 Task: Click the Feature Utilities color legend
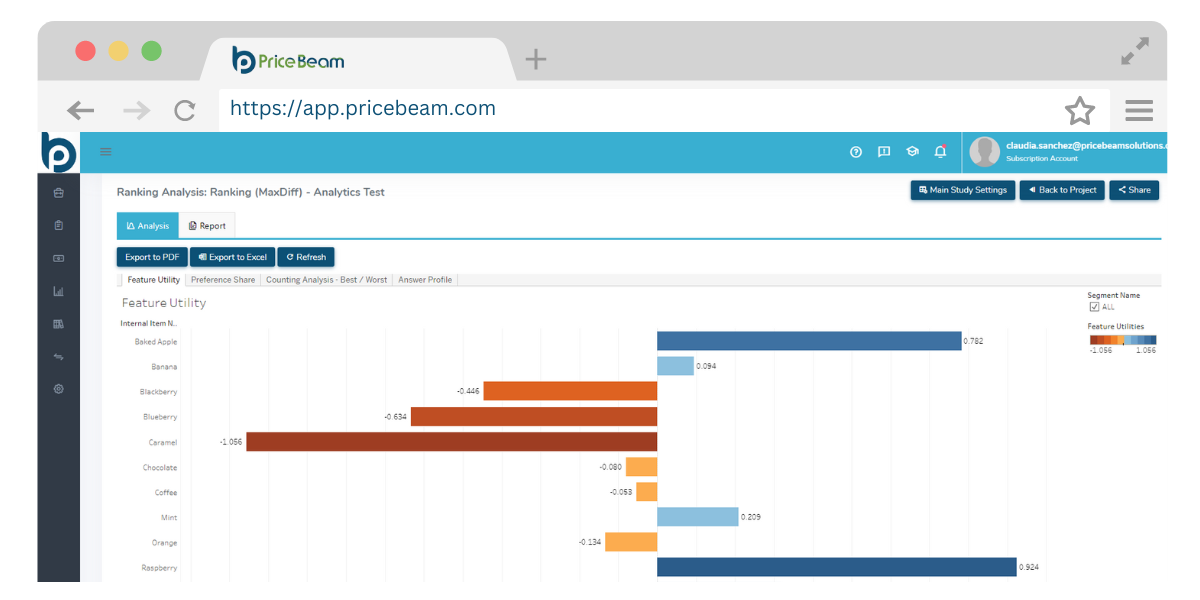(x=1121, y=340)
